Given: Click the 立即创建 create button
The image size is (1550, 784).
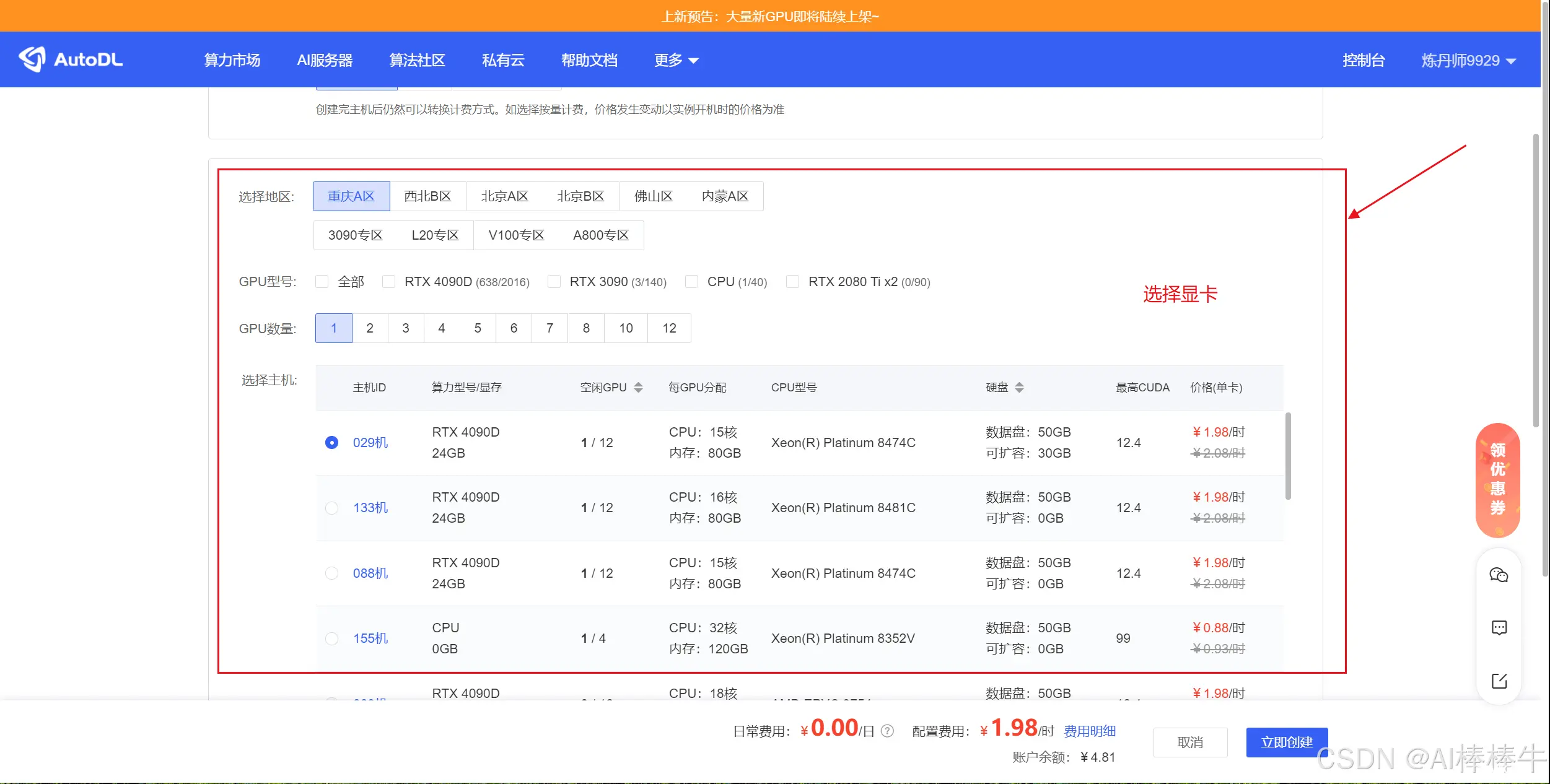Looking at the screenshot, I should pyautogui.click(x=1287, y=743).
